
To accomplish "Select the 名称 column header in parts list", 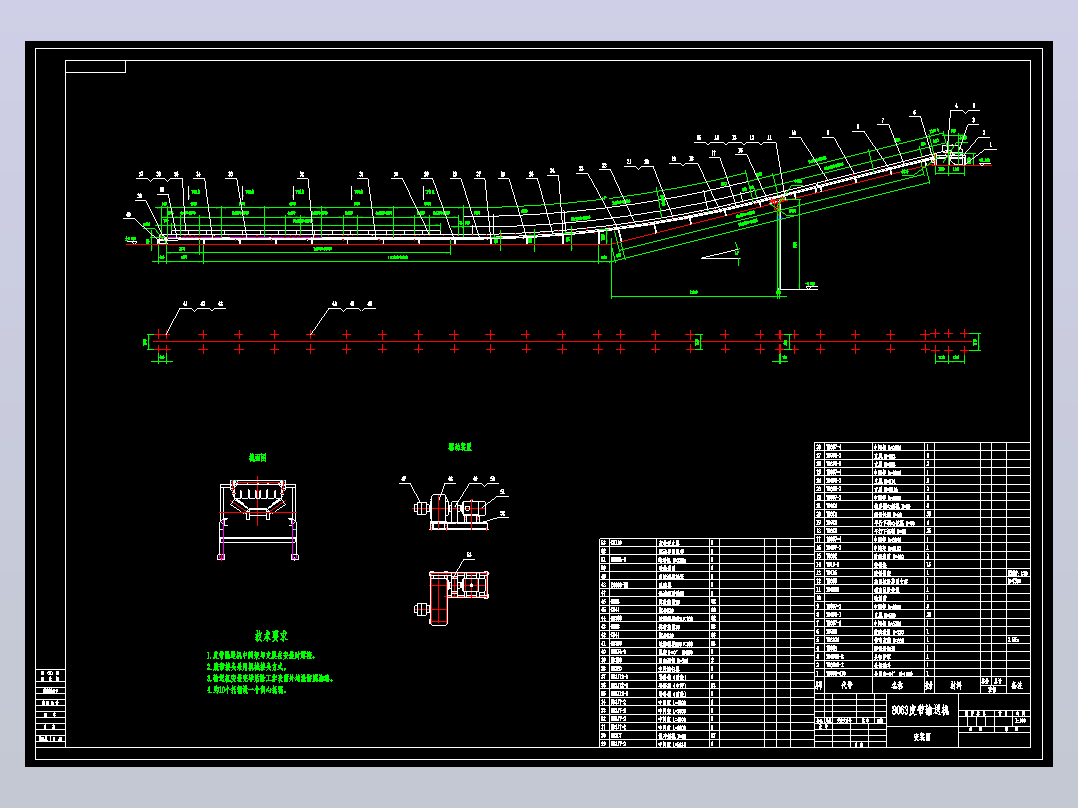I will pyautogui.click(x=896, y=685).
